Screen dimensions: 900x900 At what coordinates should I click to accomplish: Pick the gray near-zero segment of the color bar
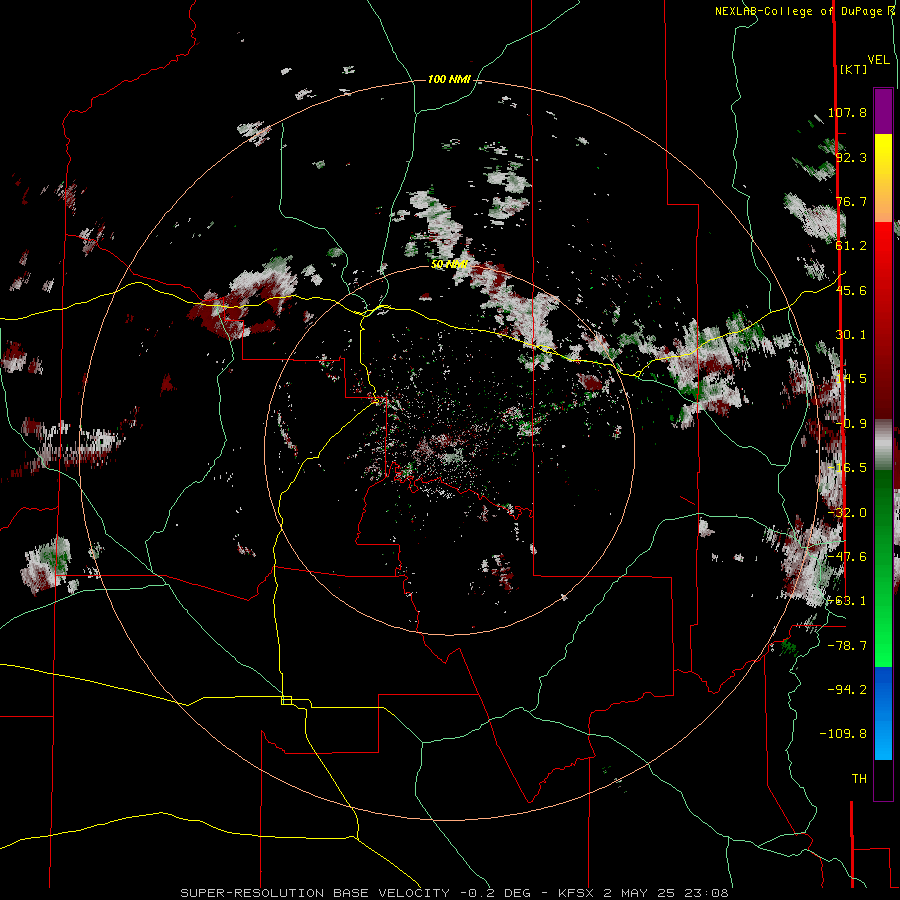[x=883, y=445]
